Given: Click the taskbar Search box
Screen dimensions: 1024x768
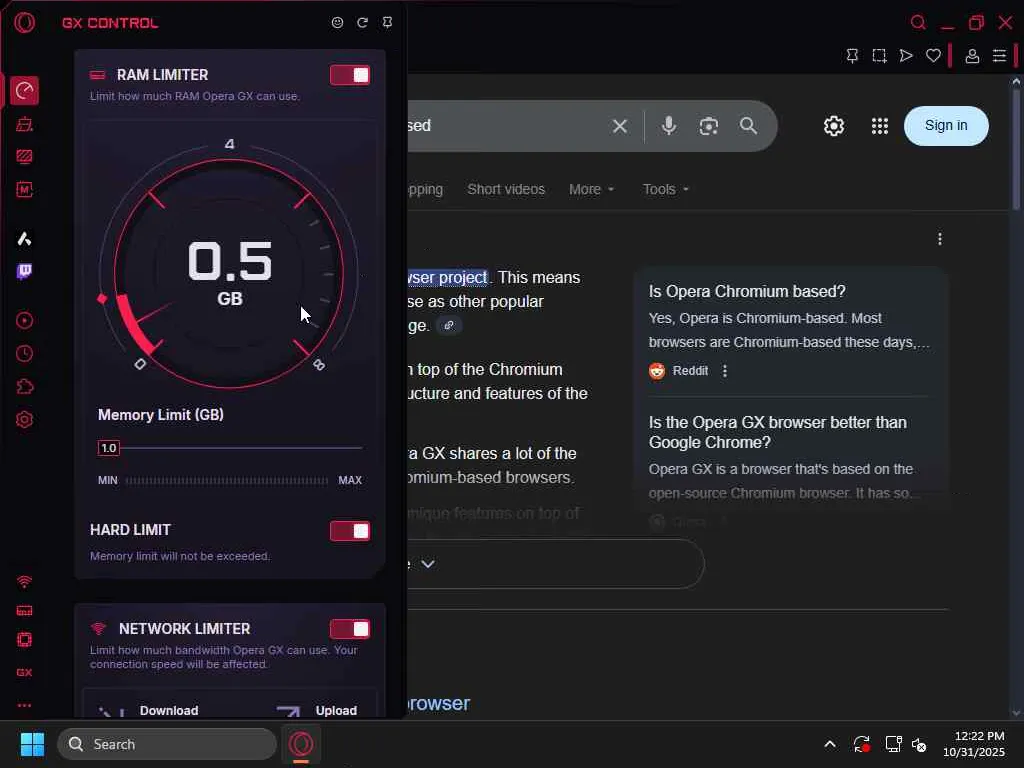Looking at the screenshot, I should pos(167,744).
